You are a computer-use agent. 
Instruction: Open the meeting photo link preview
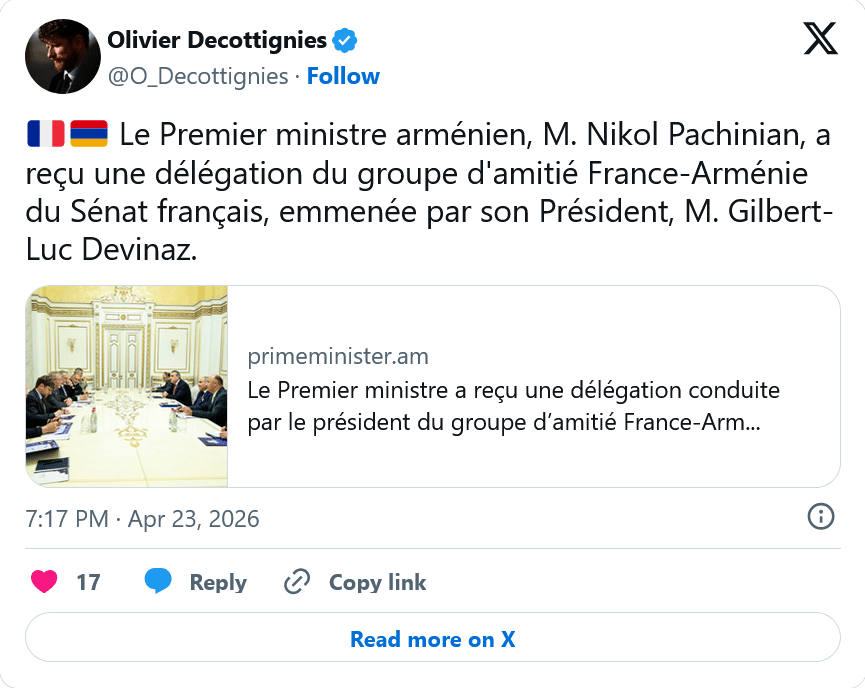coord(127,386)
